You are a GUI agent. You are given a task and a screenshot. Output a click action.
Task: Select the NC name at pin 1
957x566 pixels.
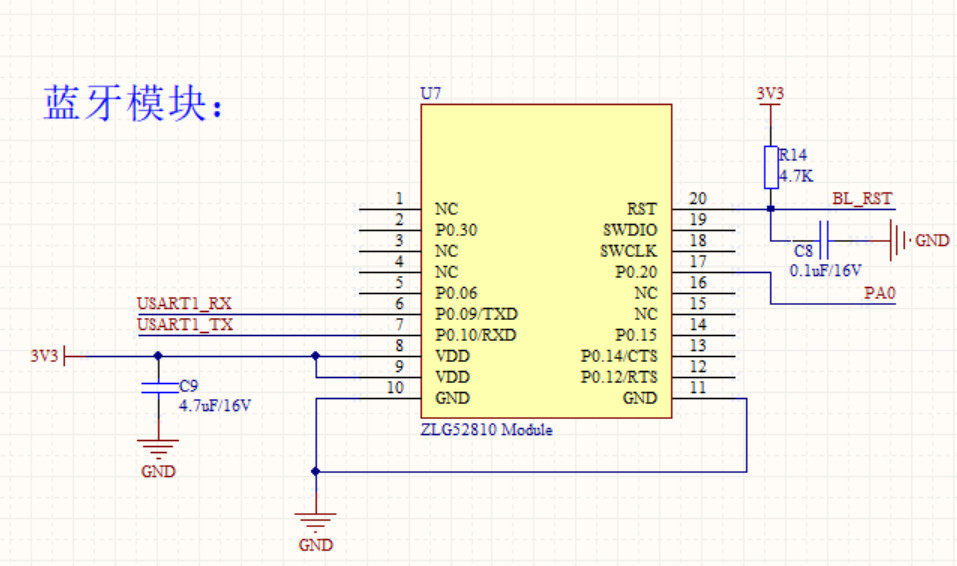[x=446, y=209]
